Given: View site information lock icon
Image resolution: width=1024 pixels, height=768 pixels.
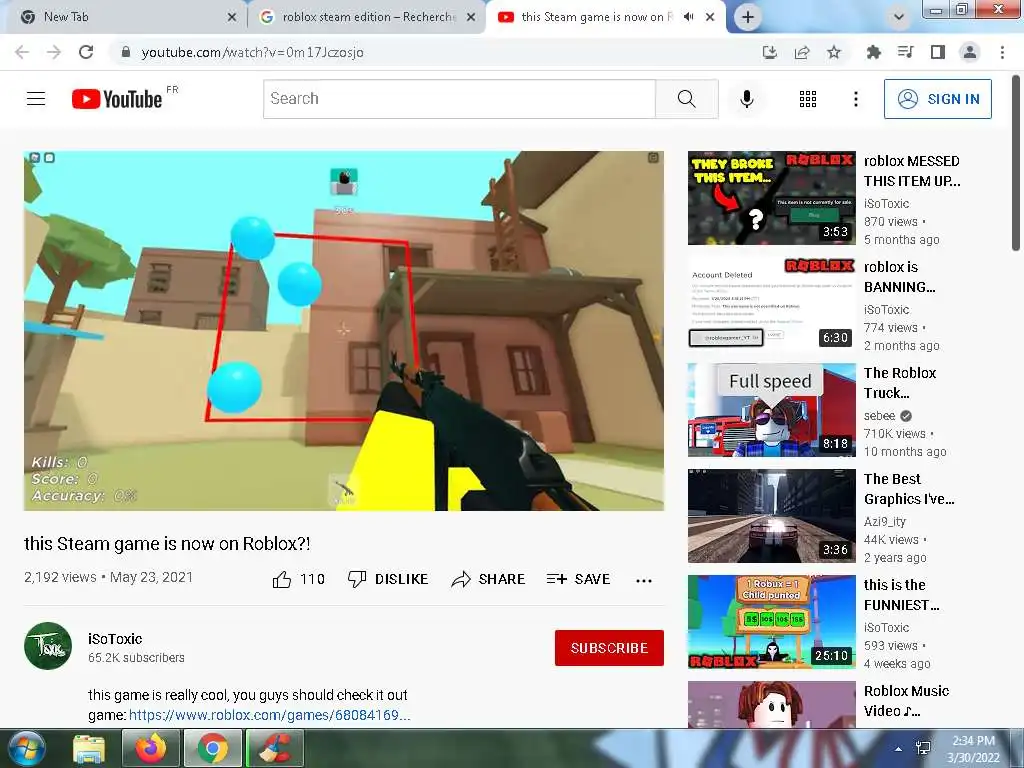Looking at the screenshot, I should tap(126, 52).
